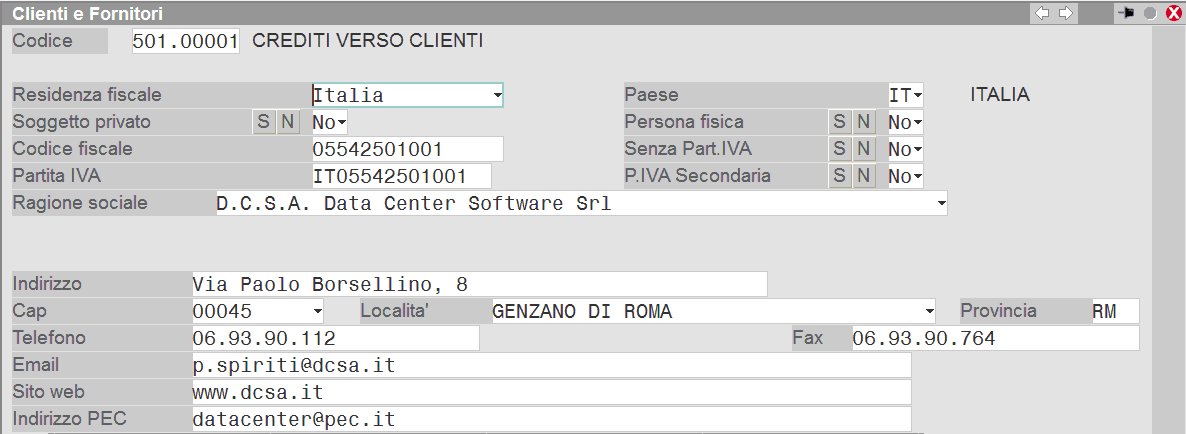Click the Email field
This screenshot has height=434, width=1186.
551,366
